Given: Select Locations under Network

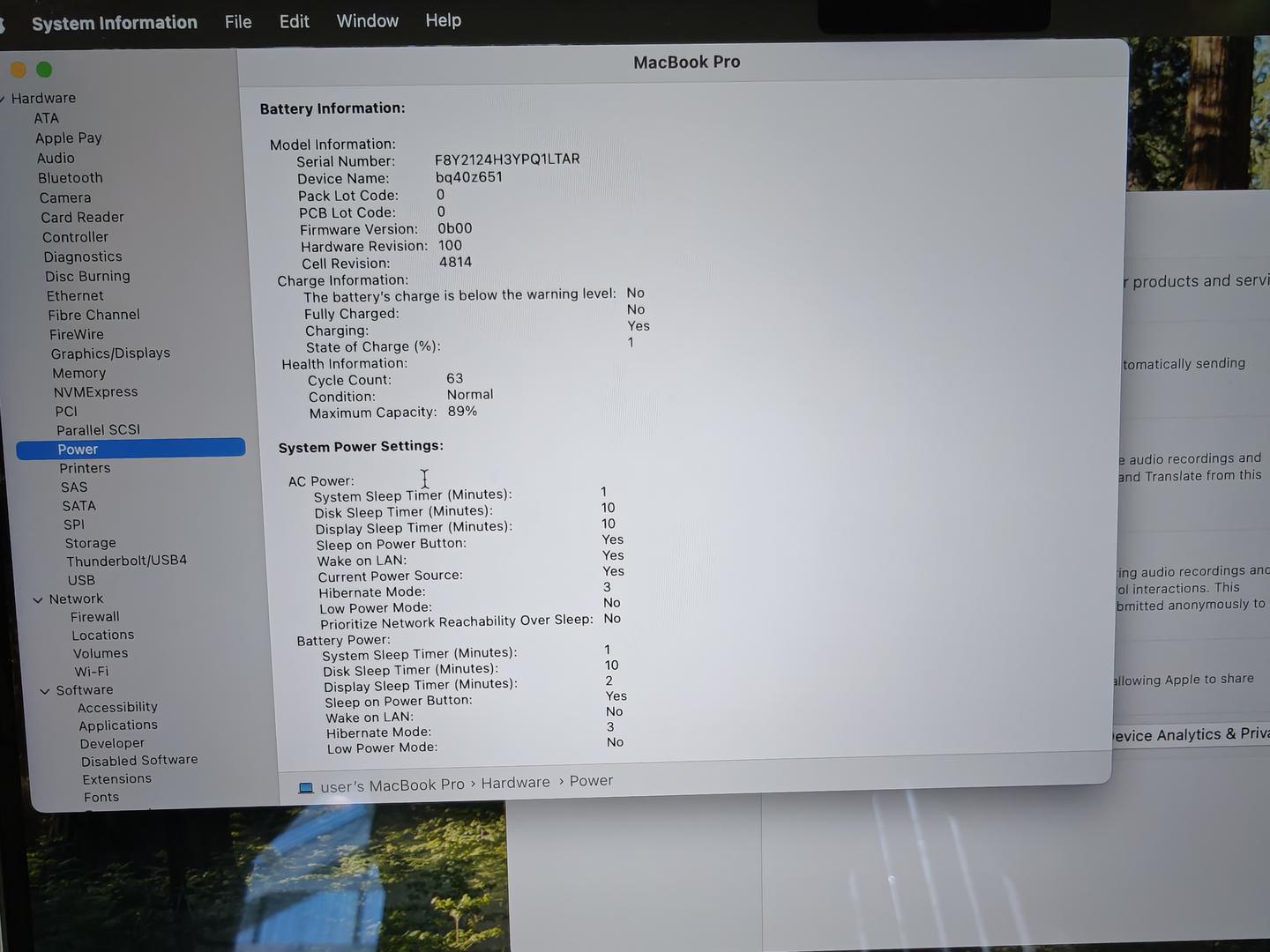Looking at the screenshot, I should coord(102,636).
